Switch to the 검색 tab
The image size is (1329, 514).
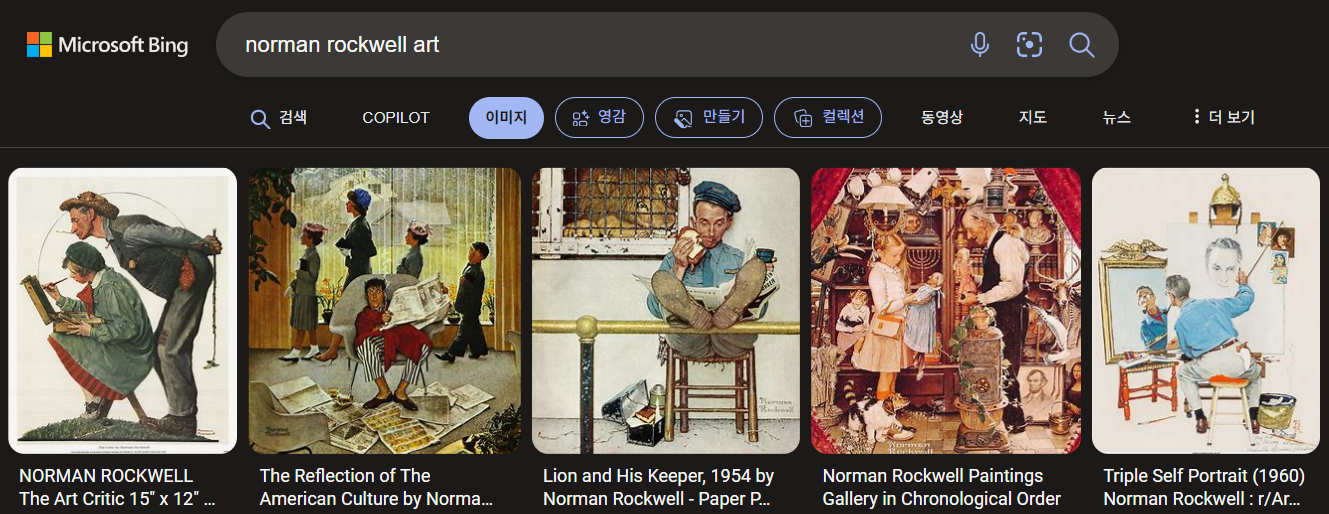(x=279, y=118)
